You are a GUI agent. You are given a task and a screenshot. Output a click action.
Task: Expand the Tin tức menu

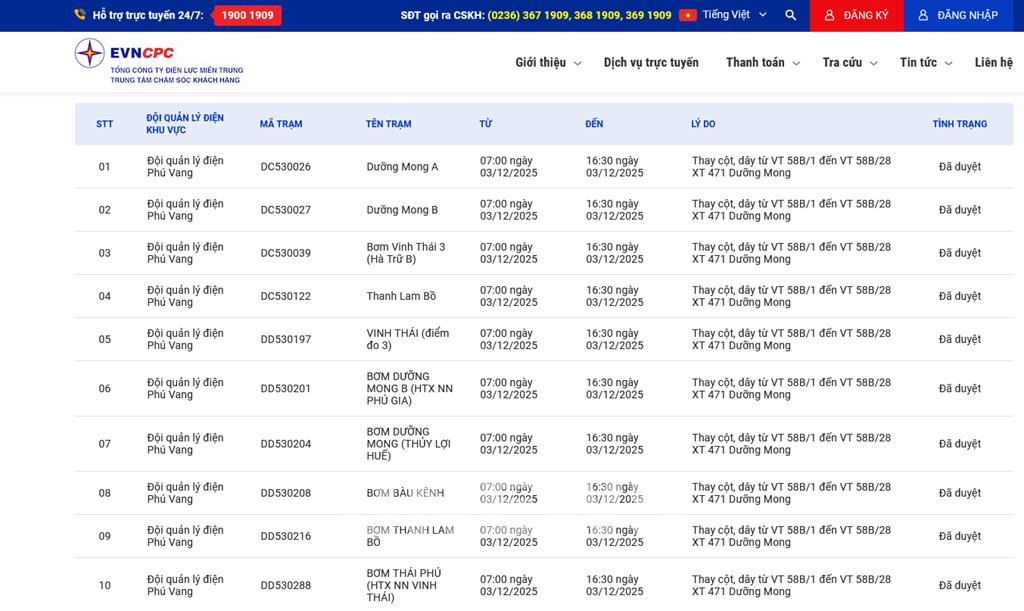pyautogui.click(x=925, y=62)
